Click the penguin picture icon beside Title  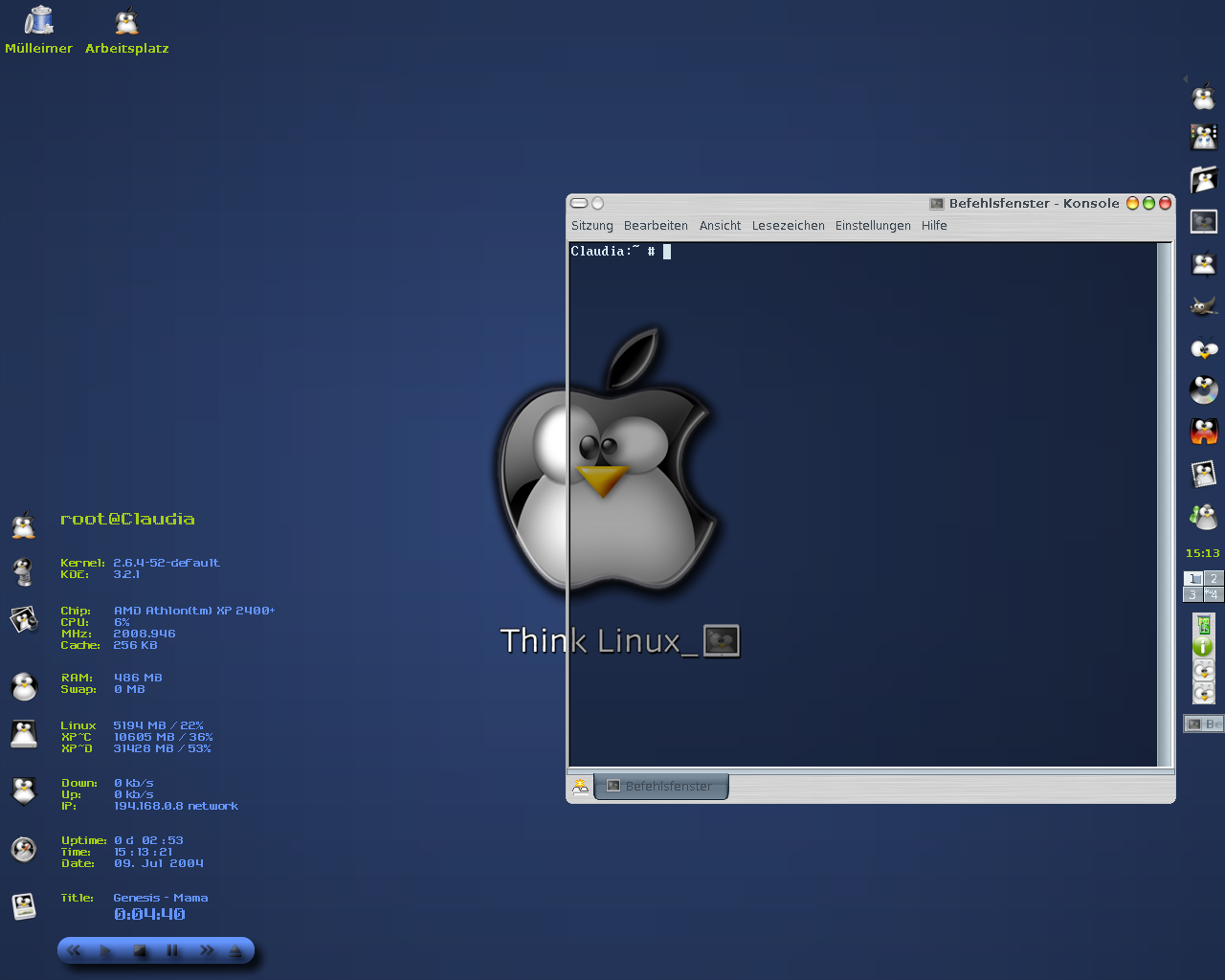pos(24,906)
